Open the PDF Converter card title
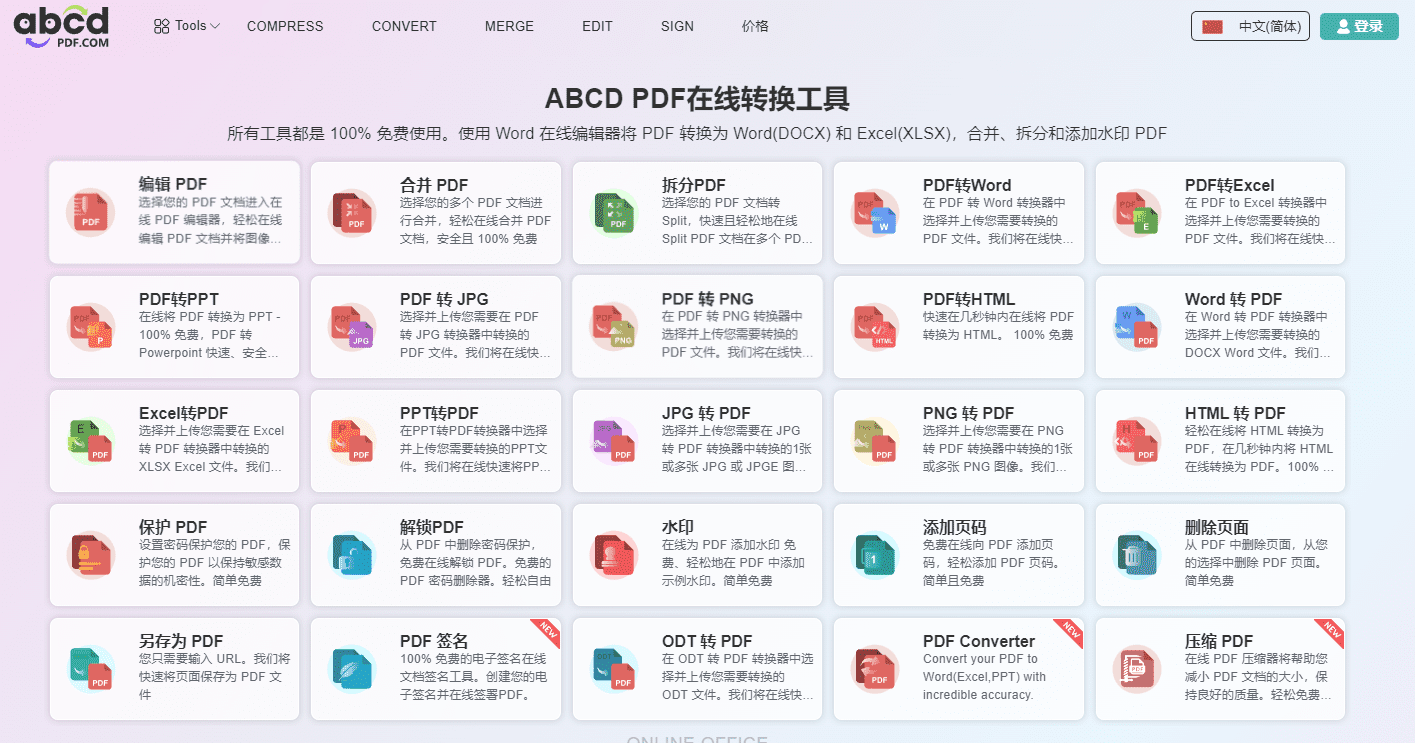Screen dimensions: 1415x743 tap(978, 641)
